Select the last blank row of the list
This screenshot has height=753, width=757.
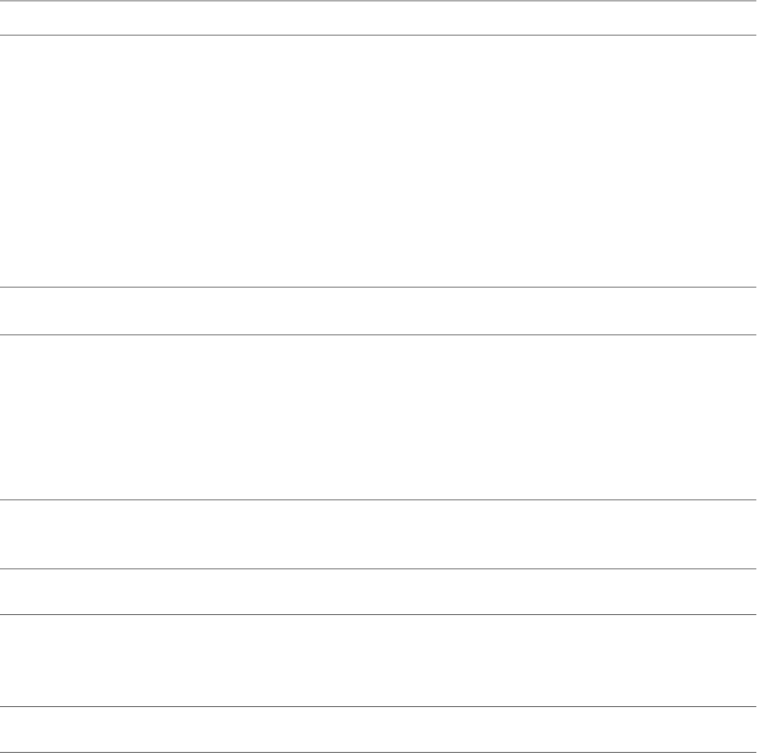coord(378,729)
